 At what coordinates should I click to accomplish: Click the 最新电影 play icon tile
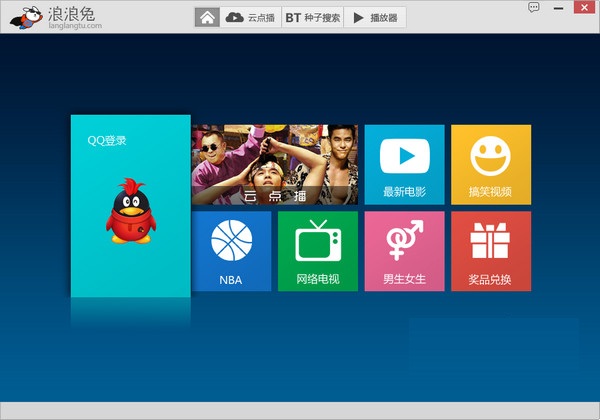[404, 157]
